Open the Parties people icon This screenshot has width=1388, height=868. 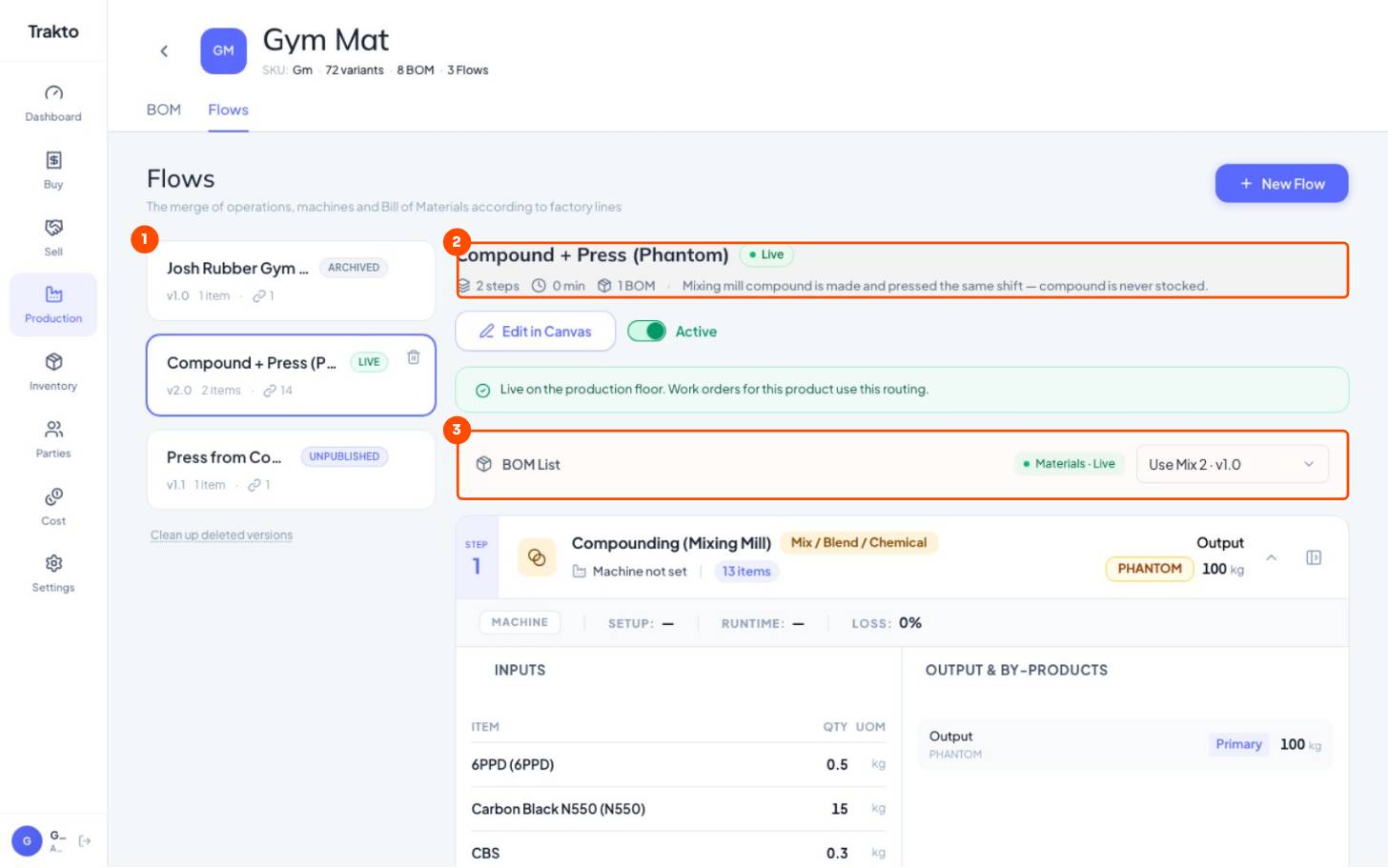(x=53, y=430)
